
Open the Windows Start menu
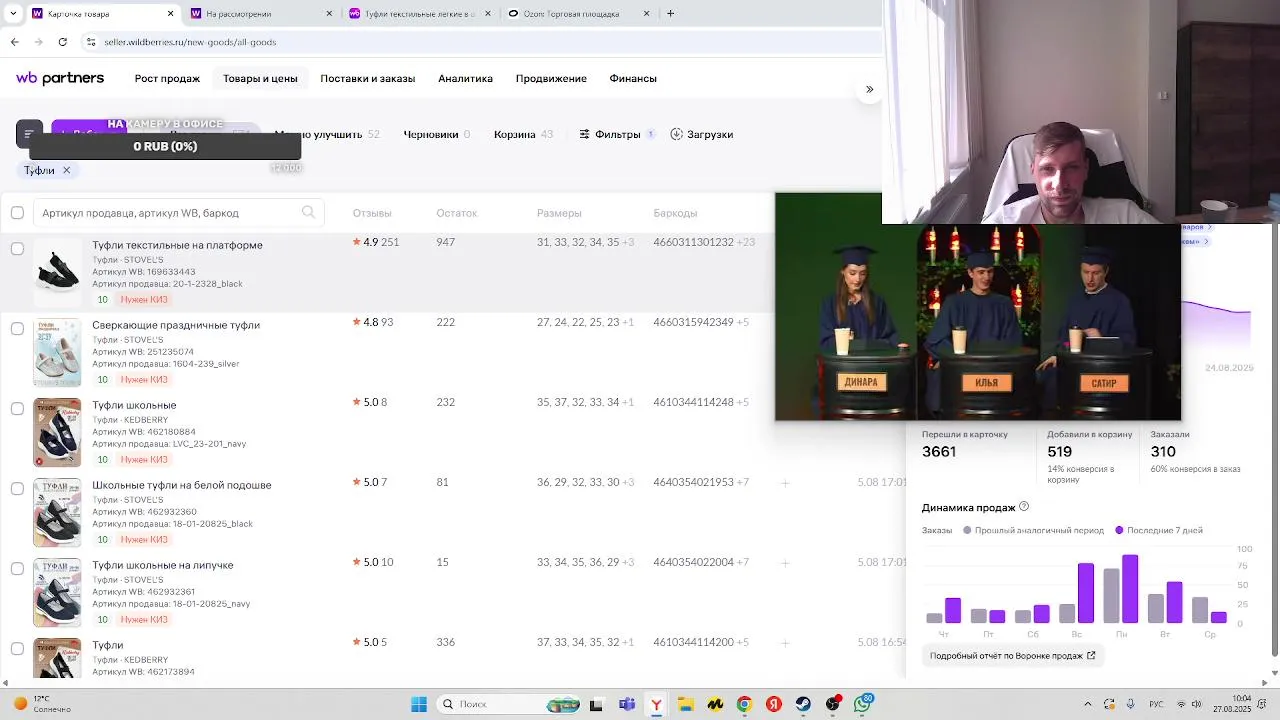coord(419,704)
